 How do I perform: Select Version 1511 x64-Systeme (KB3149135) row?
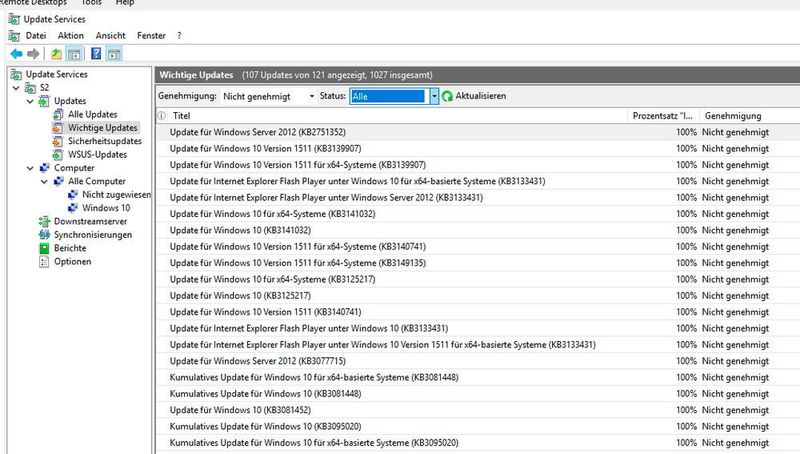tap(478, 263)
